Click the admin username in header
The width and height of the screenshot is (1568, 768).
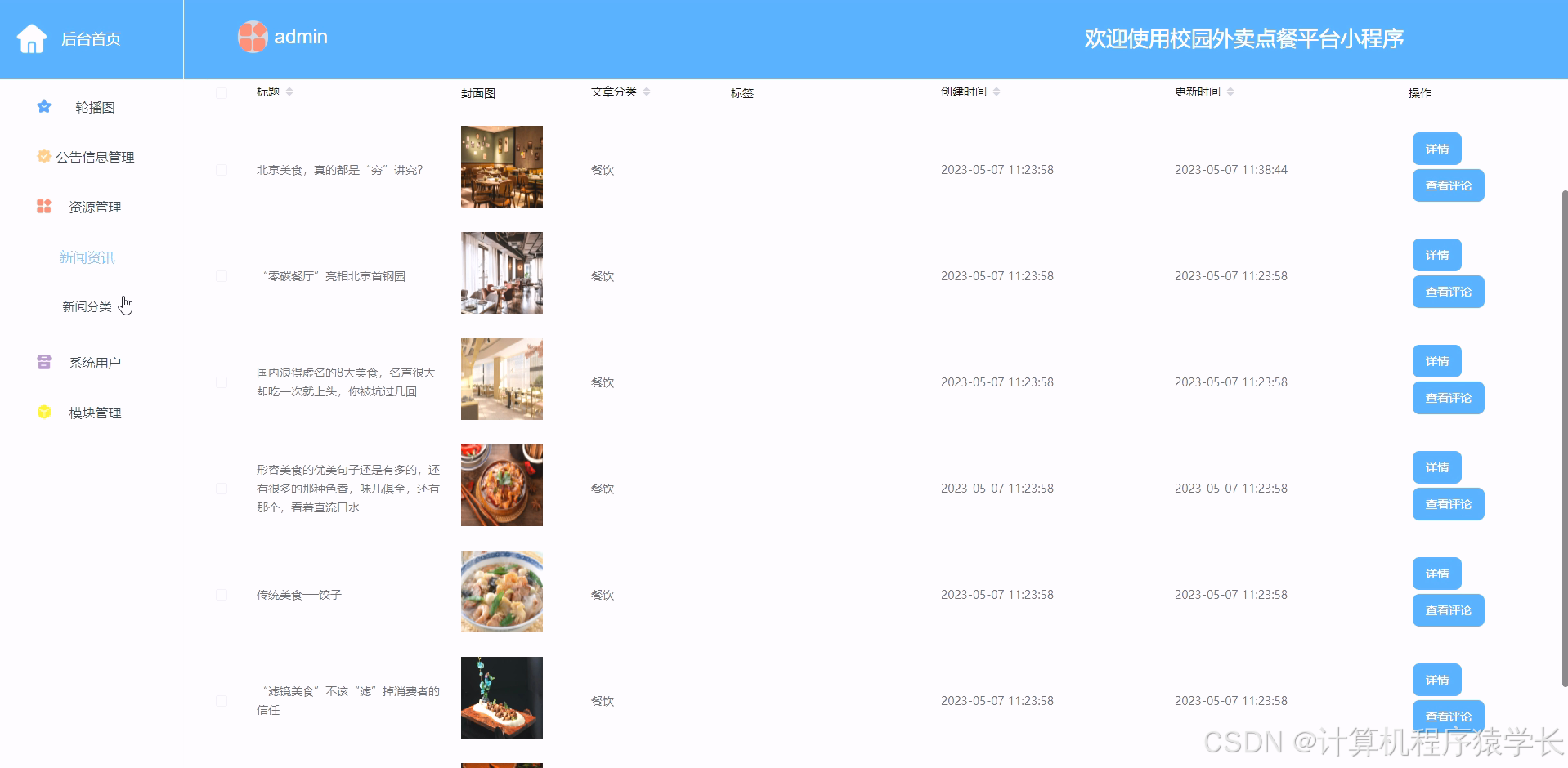click(301, 37)
